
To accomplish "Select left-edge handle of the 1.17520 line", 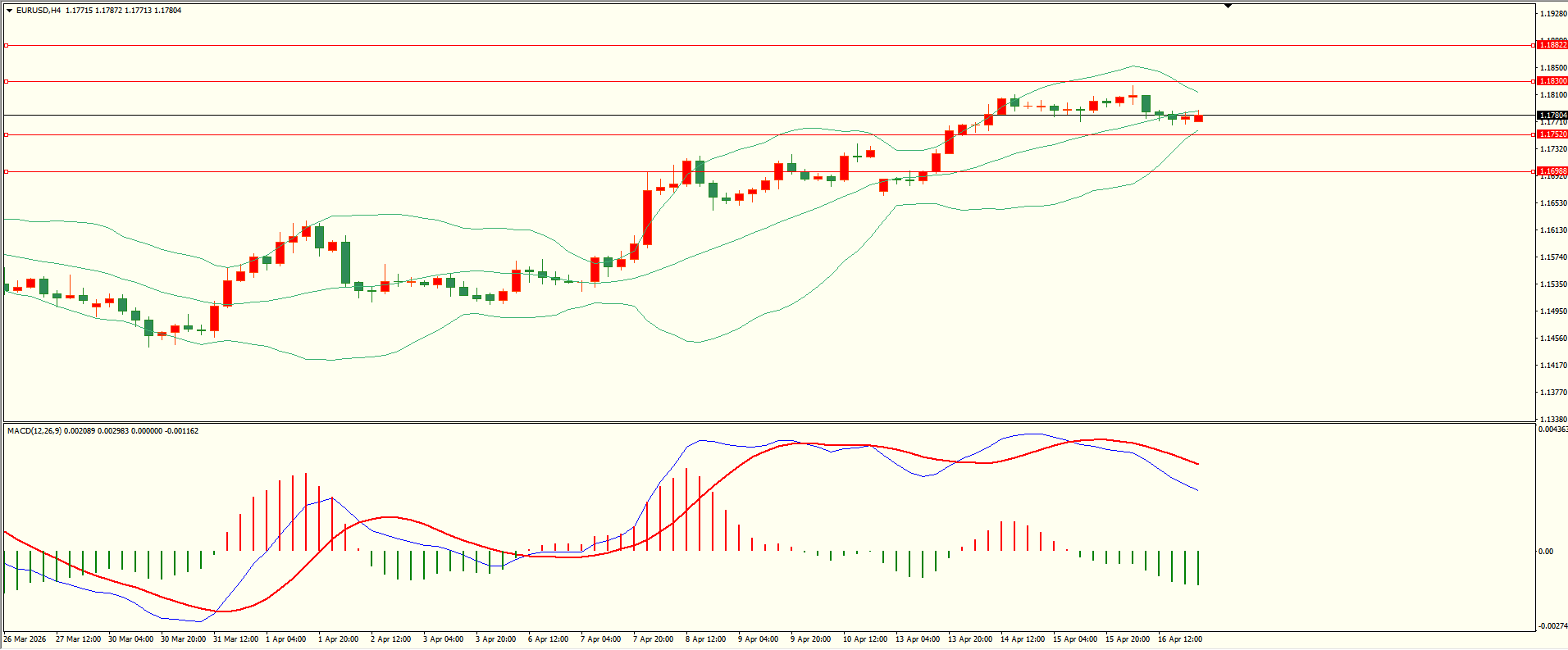I will (7, 134).
